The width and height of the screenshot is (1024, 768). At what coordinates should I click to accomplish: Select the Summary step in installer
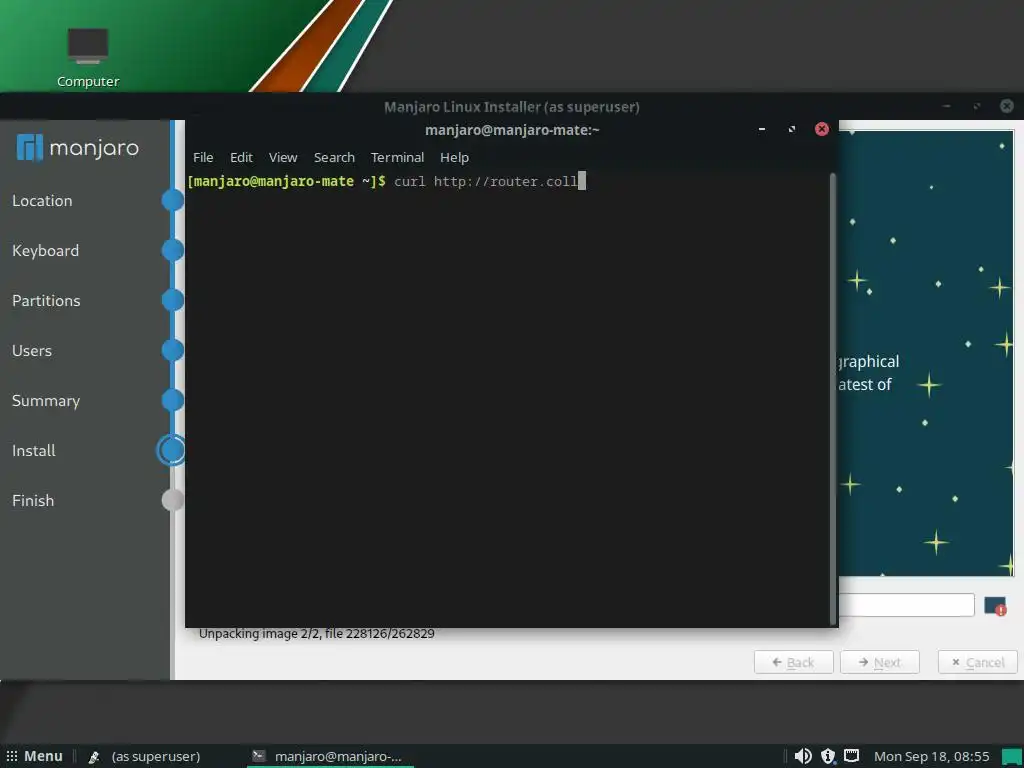(x=46, y=401)
